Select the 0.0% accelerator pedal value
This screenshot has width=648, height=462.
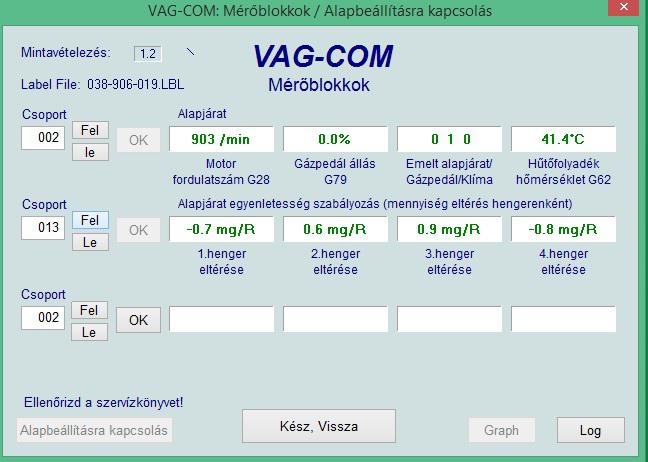tap(335, 139)
